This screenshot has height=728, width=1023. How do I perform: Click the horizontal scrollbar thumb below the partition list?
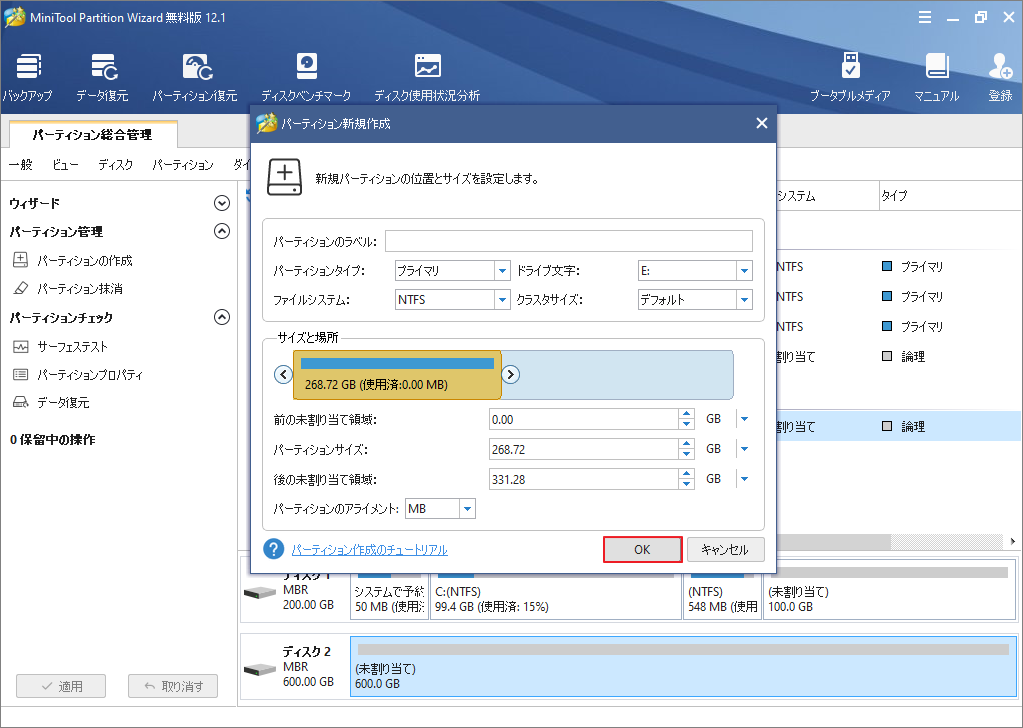tap(833, 541)
